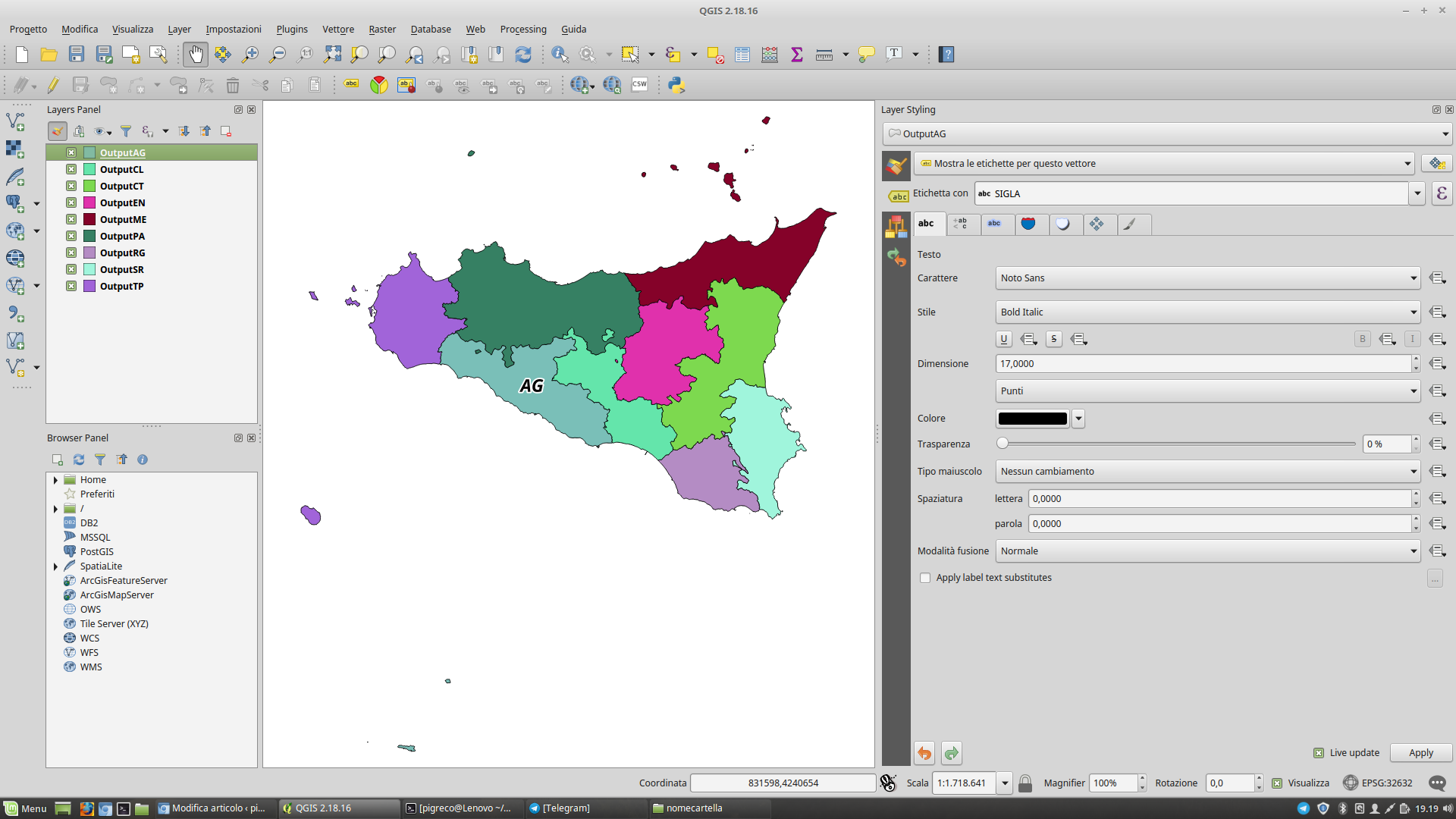
Task: Click the Identify Features tool
Action: (x=560, y=55)
